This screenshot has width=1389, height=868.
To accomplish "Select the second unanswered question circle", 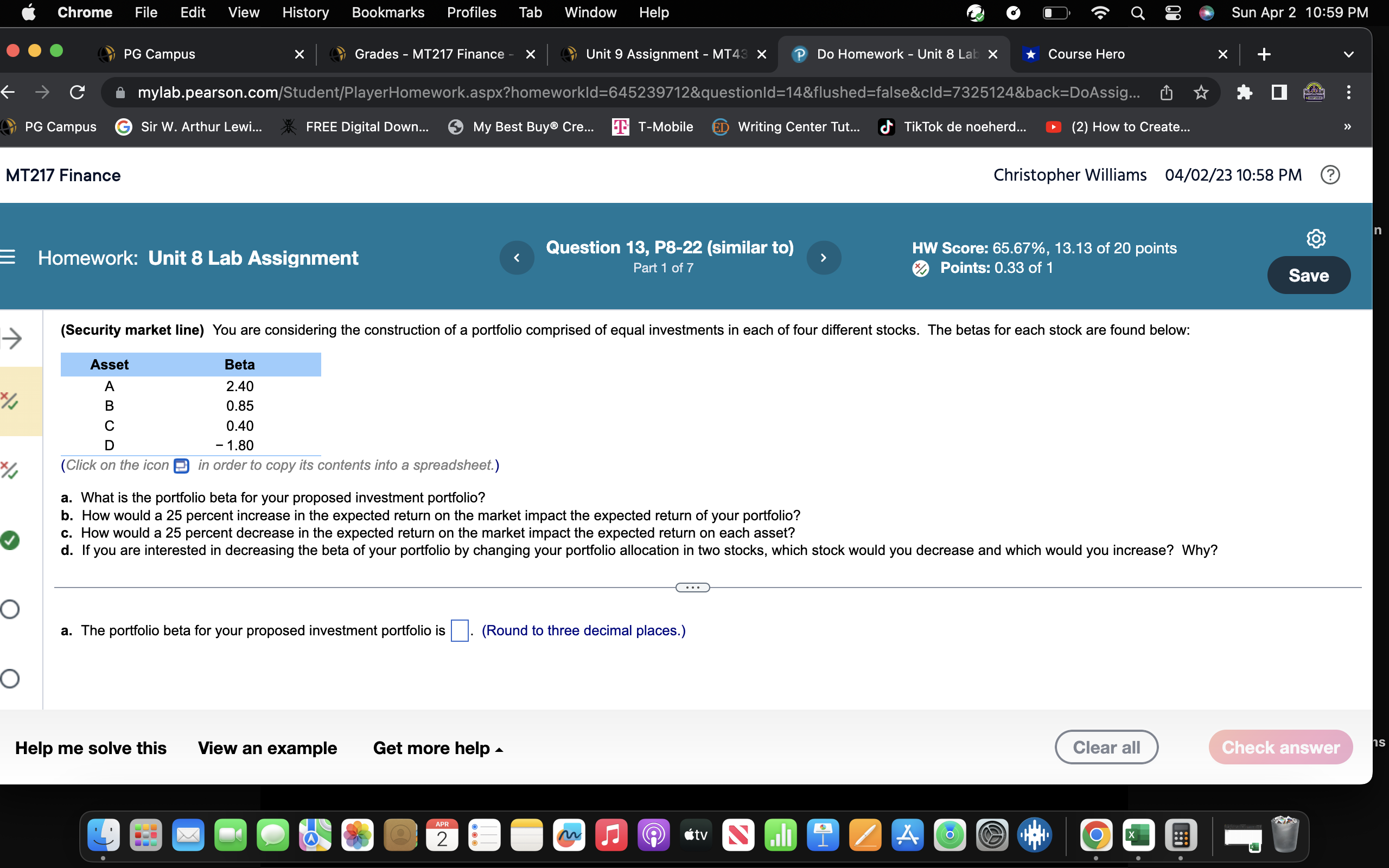I will point(10,679).
